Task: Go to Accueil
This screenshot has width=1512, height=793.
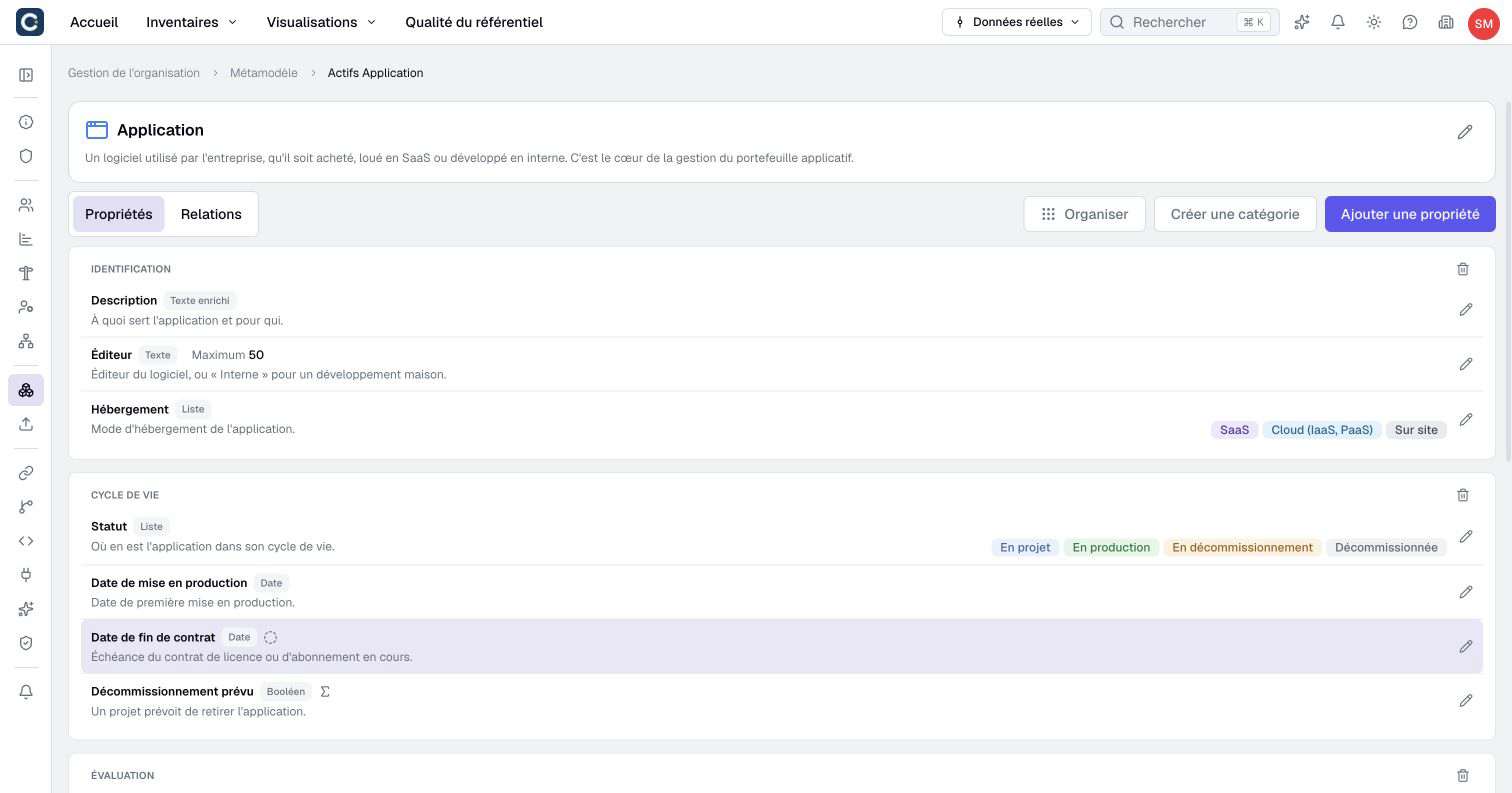Action: pos(94,22)
